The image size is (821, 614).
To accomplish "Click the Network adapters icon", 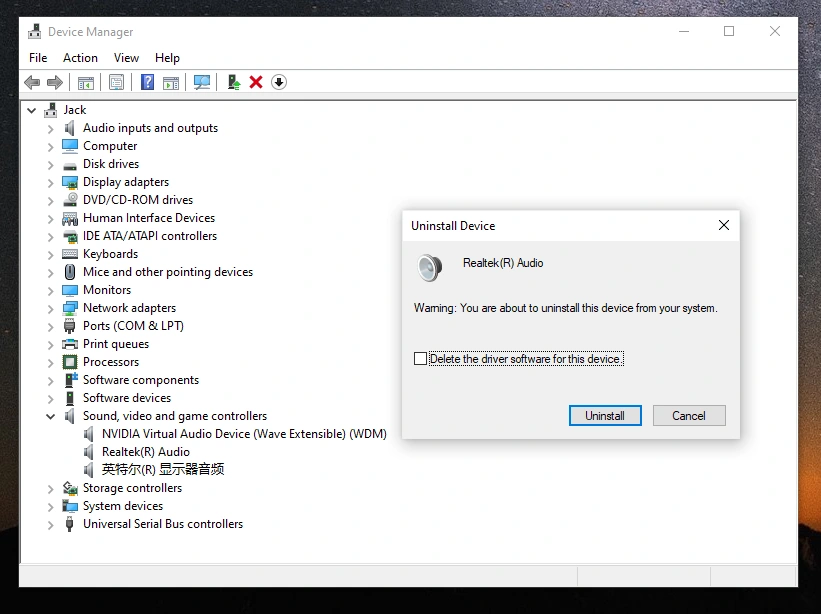I will (x=70, y=308).
